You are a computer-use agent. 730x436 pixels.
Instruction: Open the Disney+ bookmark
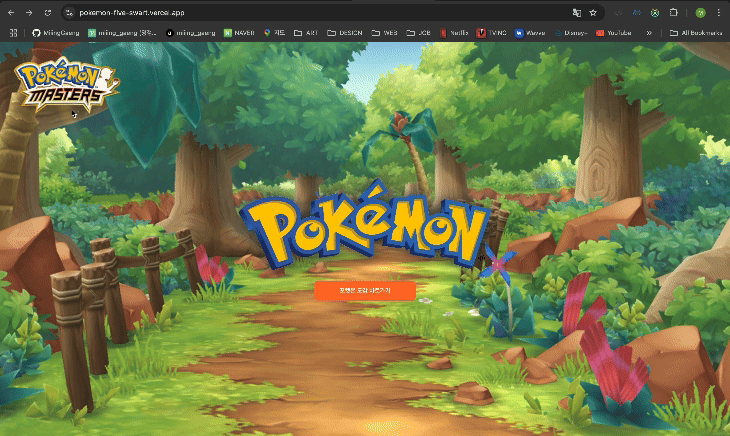[571, 33]
